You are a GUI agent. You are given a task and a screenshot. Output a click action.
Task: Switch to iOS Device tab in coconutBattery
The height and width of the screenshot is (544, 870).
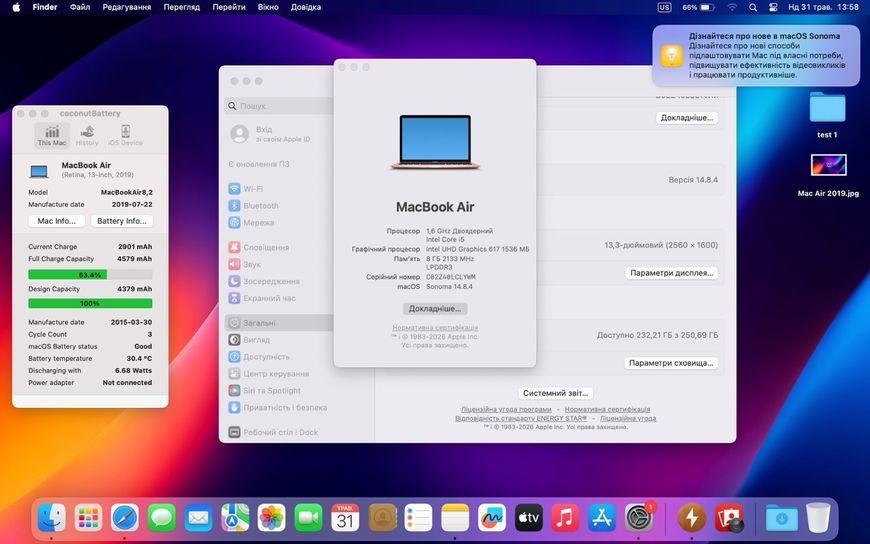(125, 135)
